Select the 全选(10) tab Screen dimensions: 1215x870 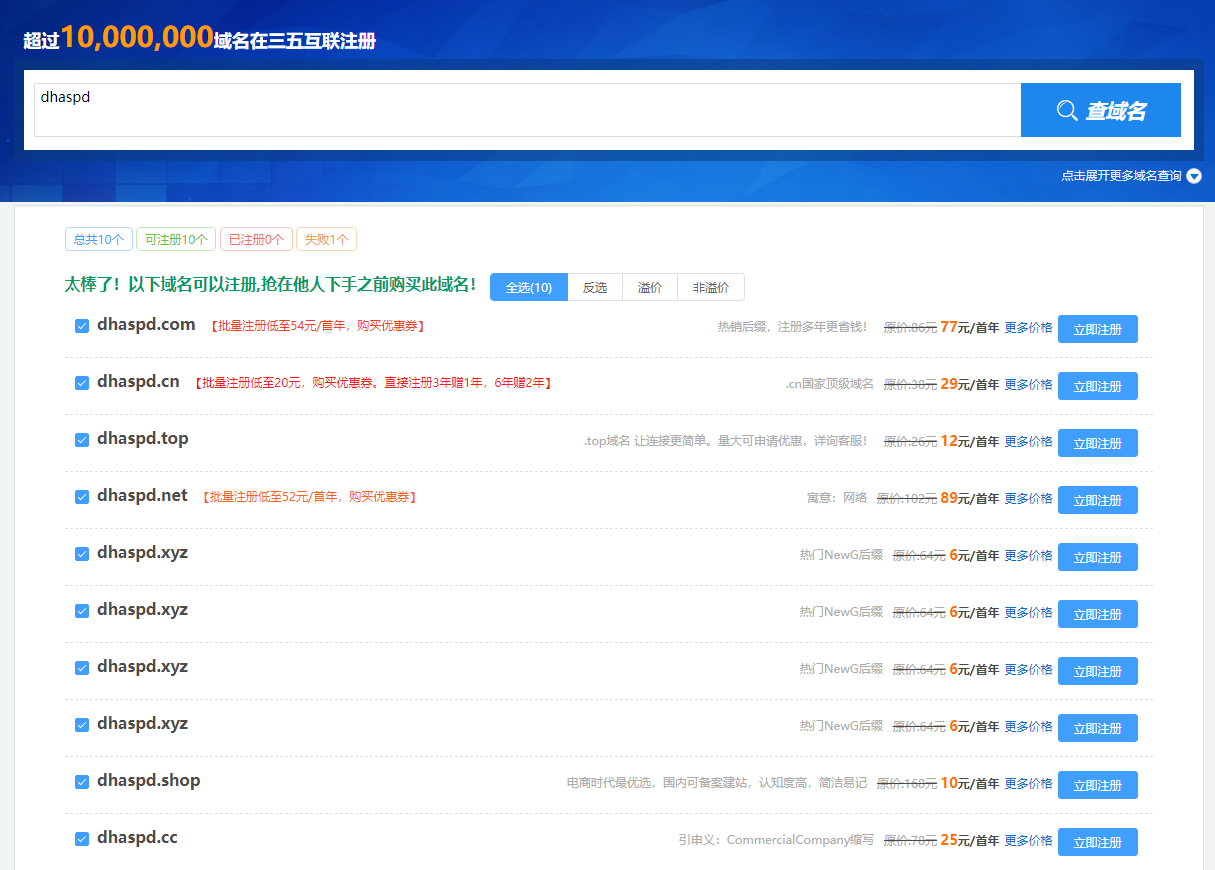coord(528,287)
